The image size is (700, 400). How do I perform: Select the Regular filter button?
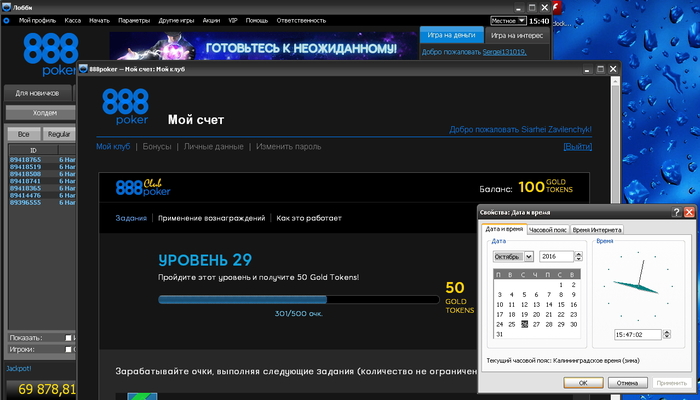[x=59, y=134]
